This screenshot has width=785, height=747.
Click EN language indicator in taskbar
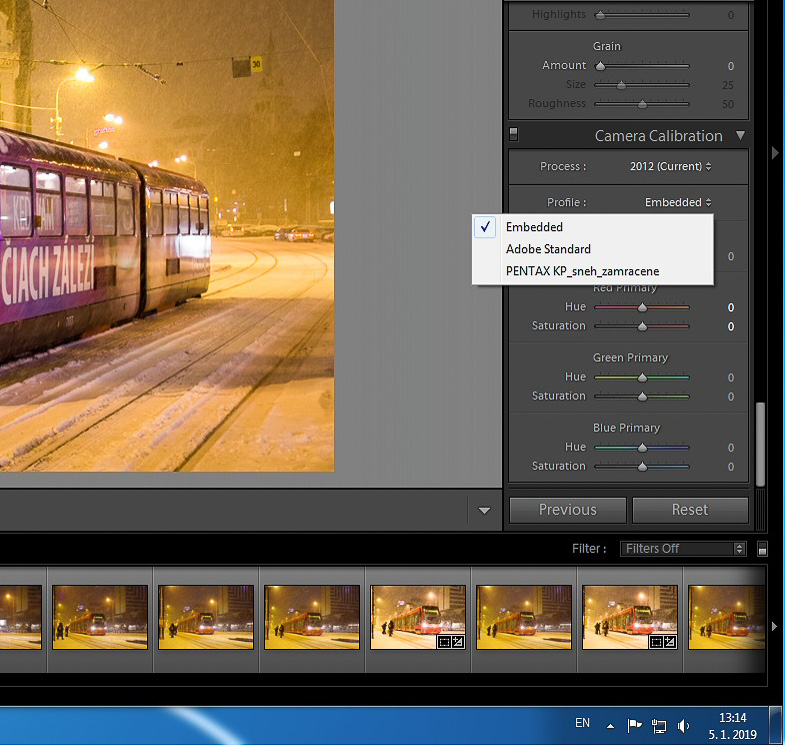tap(582, 723)
